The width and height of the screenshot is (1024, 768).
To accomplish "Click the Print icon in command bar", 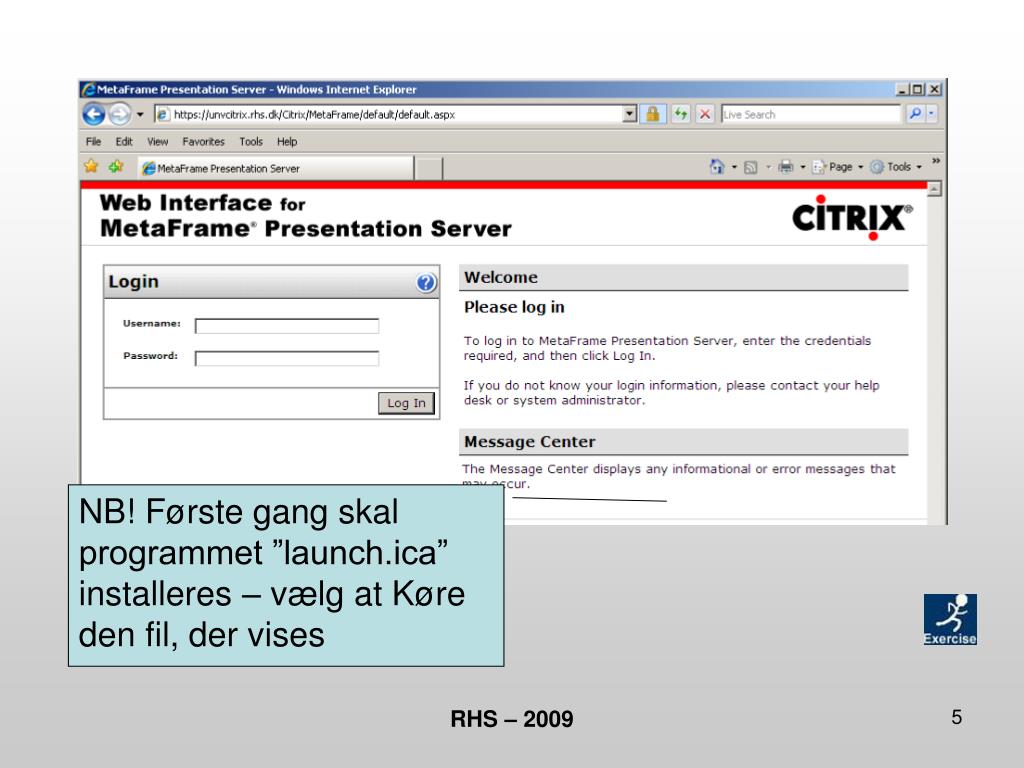I will click(786, 167).
